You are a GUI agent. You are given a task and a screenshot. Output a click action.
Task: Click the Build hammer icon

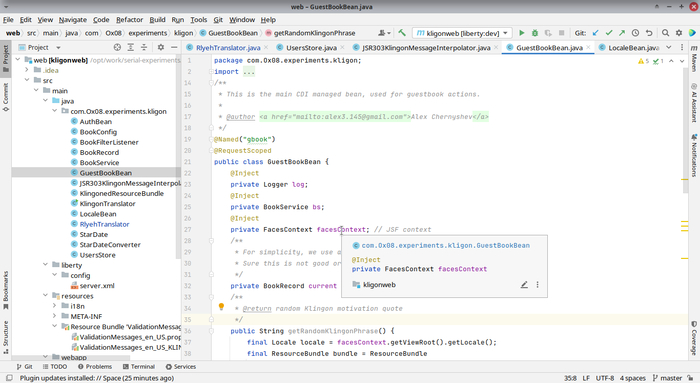[x=402, y=33]
